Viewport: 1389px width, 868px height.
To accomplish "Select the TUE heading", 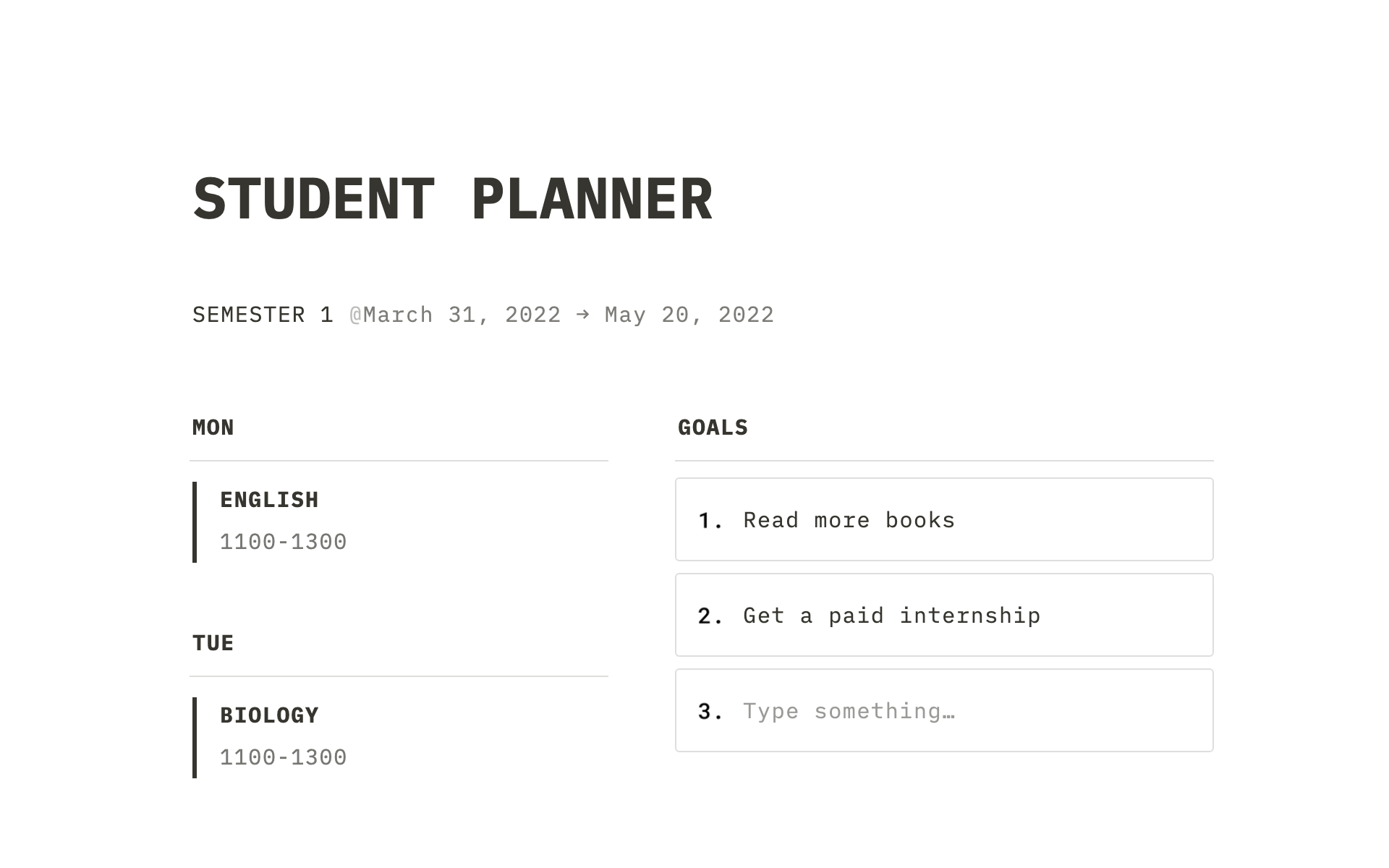I will coord(213,643).
